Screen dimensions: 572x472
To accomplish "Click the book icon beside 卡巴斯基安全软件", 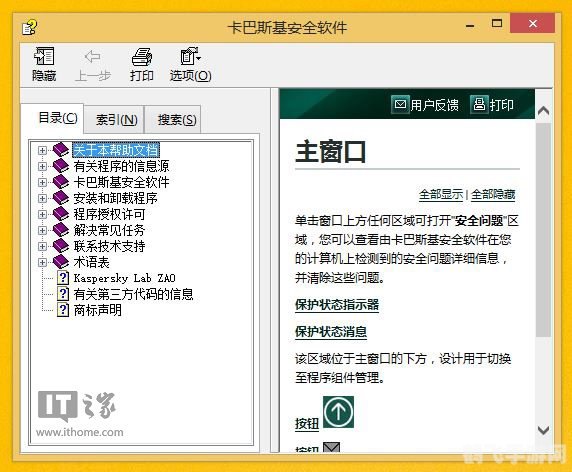I will click(x=61, y=182).
